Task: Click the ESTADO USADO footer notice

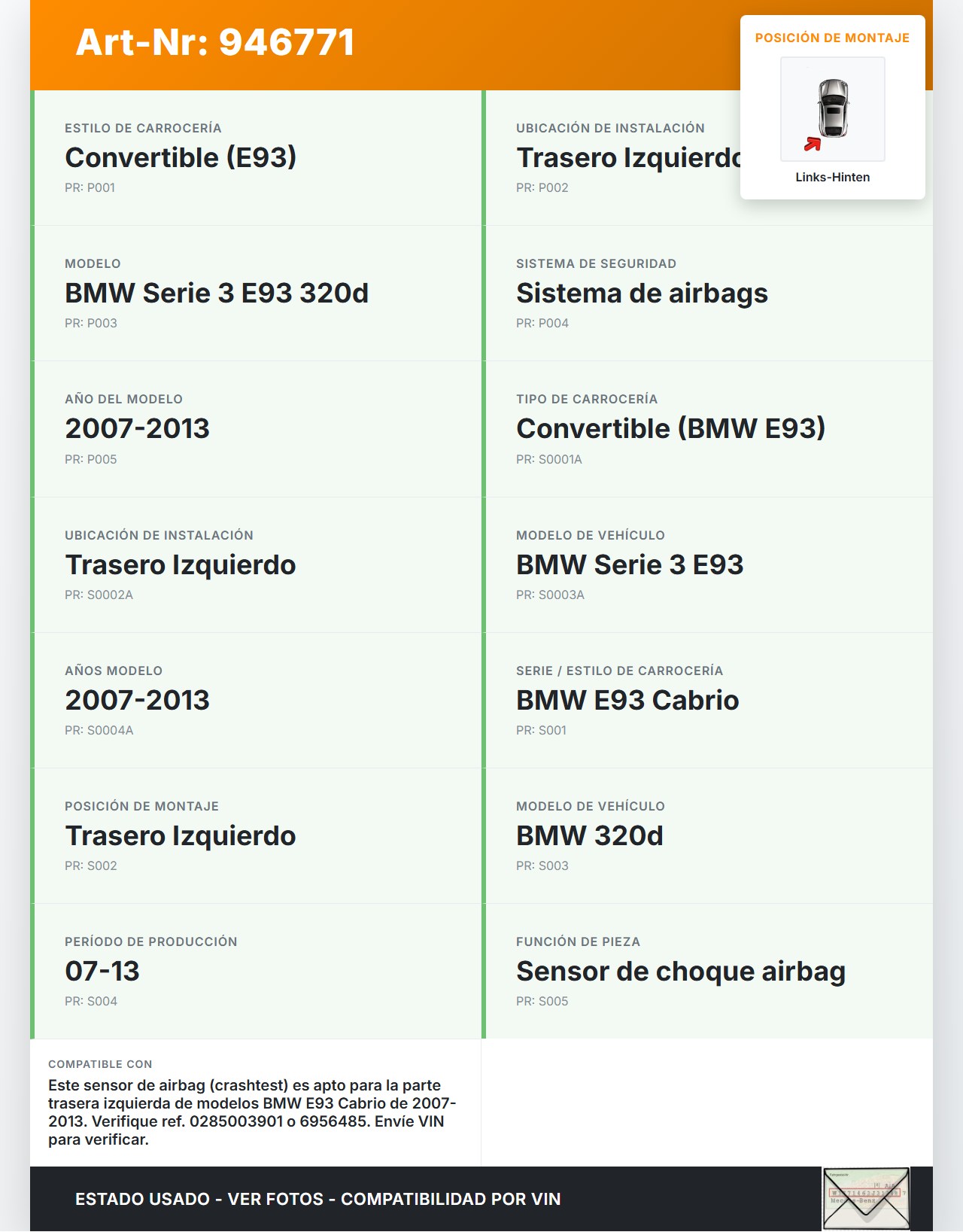Action: (318, 1199)
